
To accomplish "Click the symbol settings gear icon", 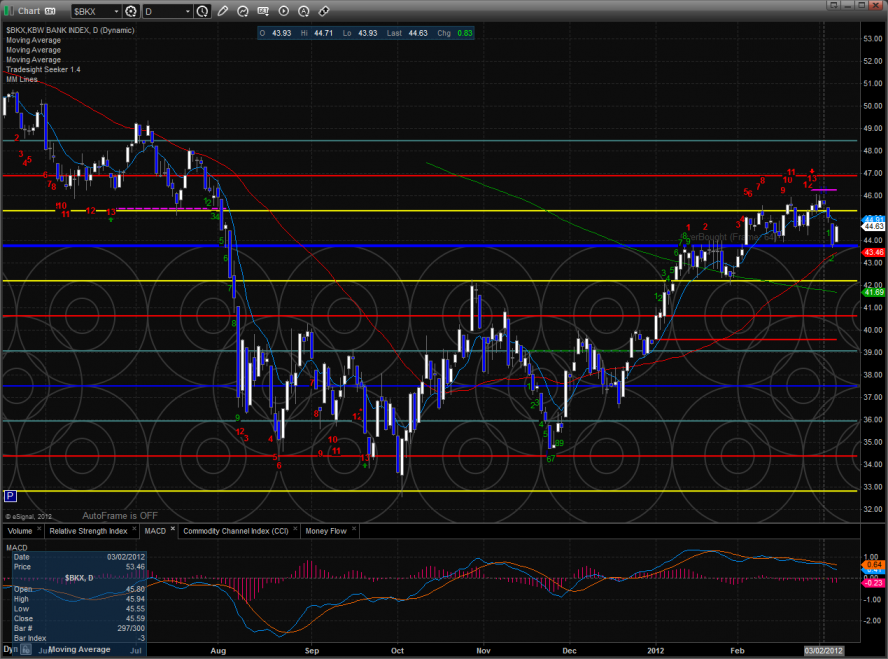I will (x=131, y=11).
